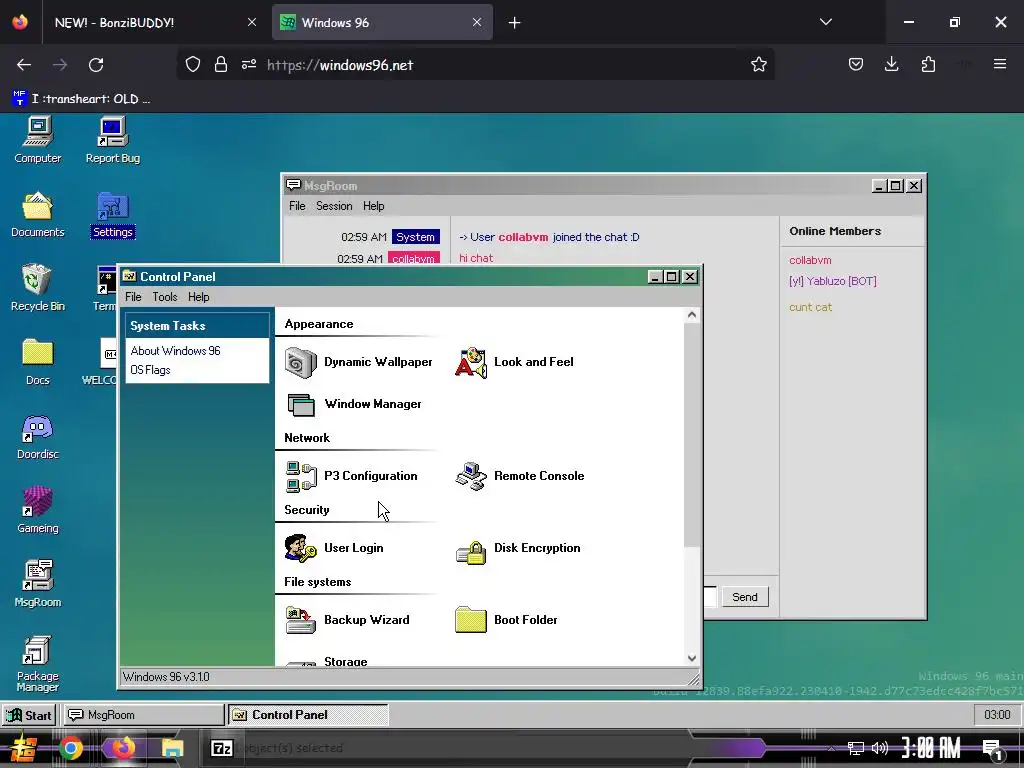Open User Login settings
This screenshot has width=1024, height=768.
click(x=334, y=548)
